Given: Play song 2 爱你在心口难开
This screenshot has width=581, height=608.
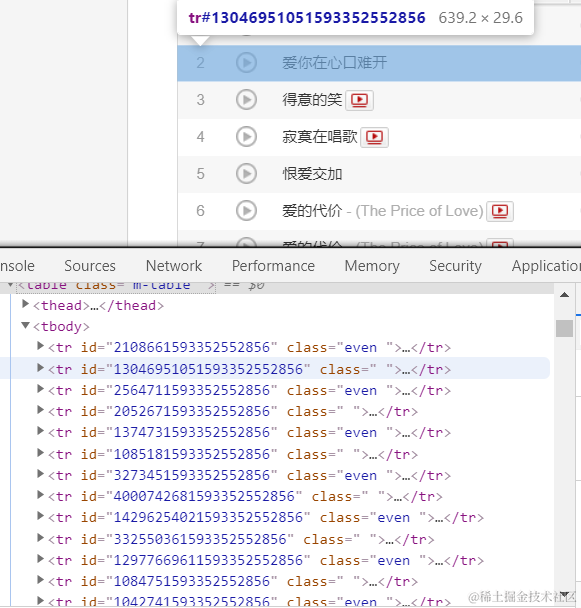Looking at the screenshot, I should pos(246,62).
